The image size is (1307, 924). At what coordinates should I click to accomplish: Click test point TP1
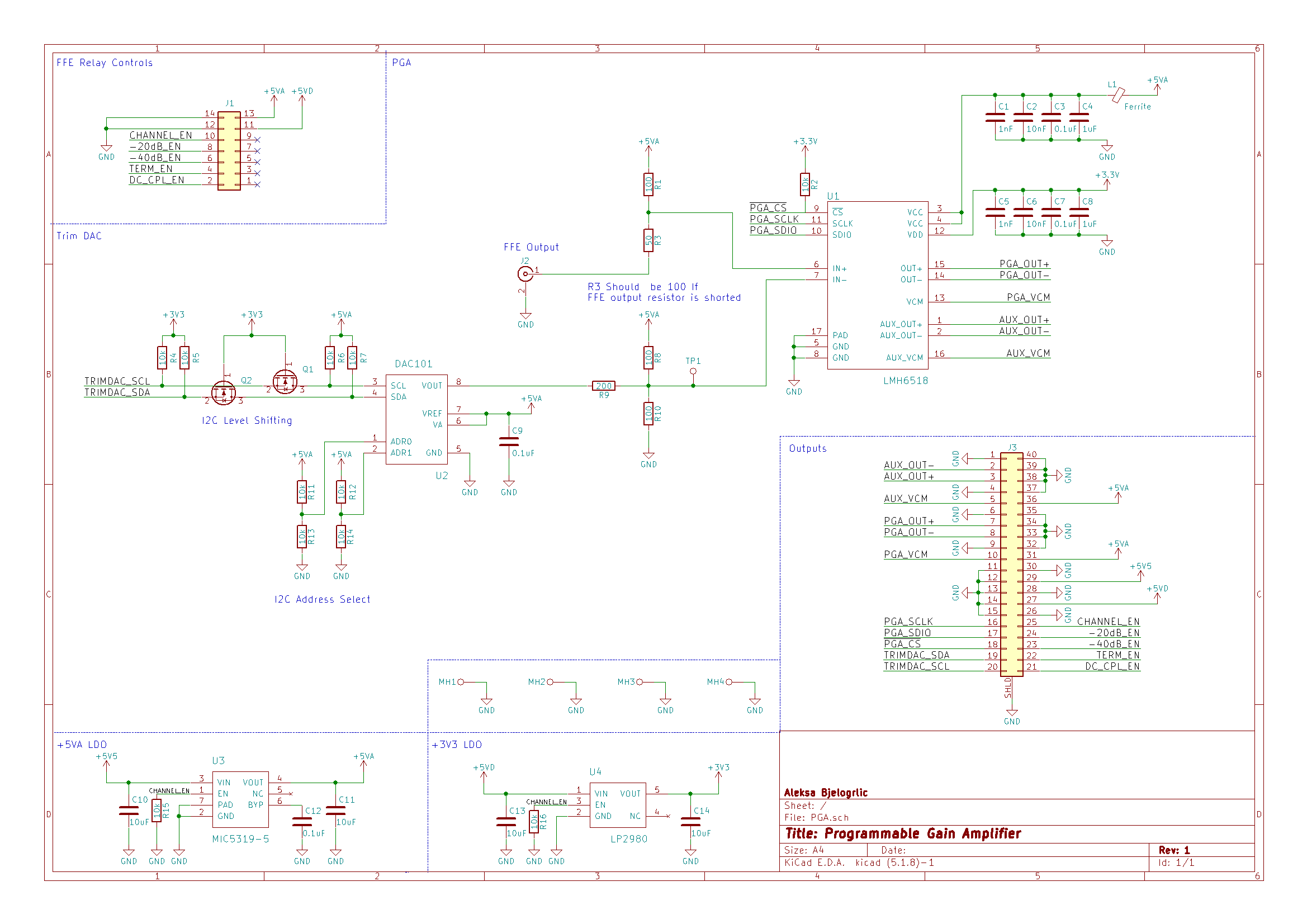tap(693, 371)
